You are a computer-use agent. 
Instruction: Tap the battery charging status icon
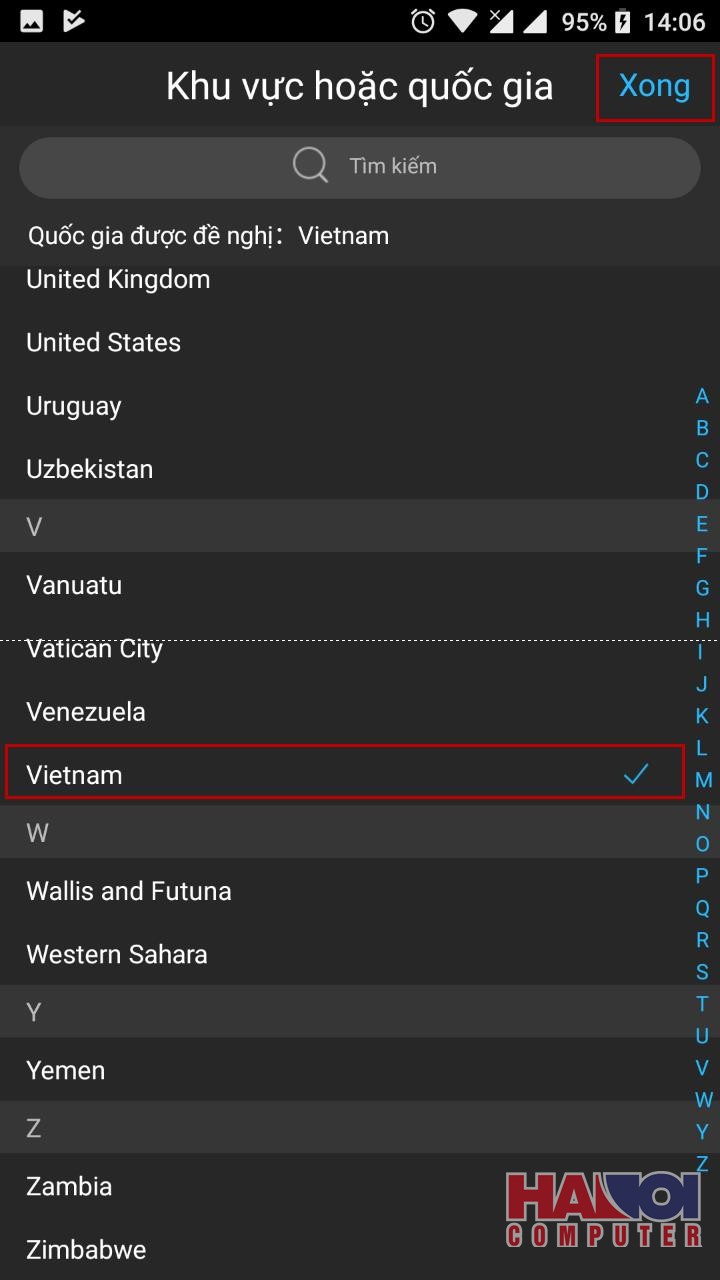622,21
